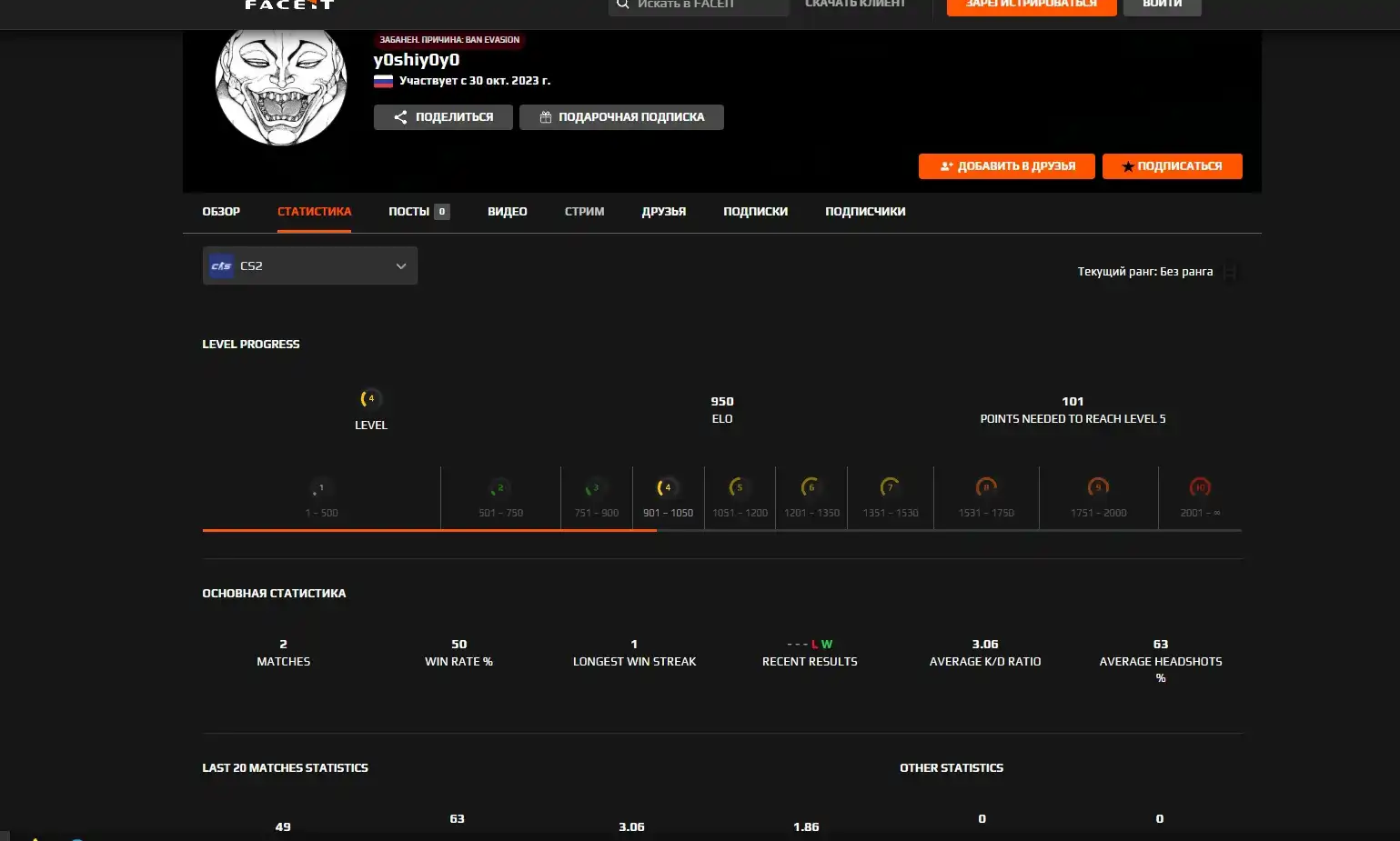Open the Друзья tab
The width and height of the screenshot is (1400, 841).
(x=663, y=212)
